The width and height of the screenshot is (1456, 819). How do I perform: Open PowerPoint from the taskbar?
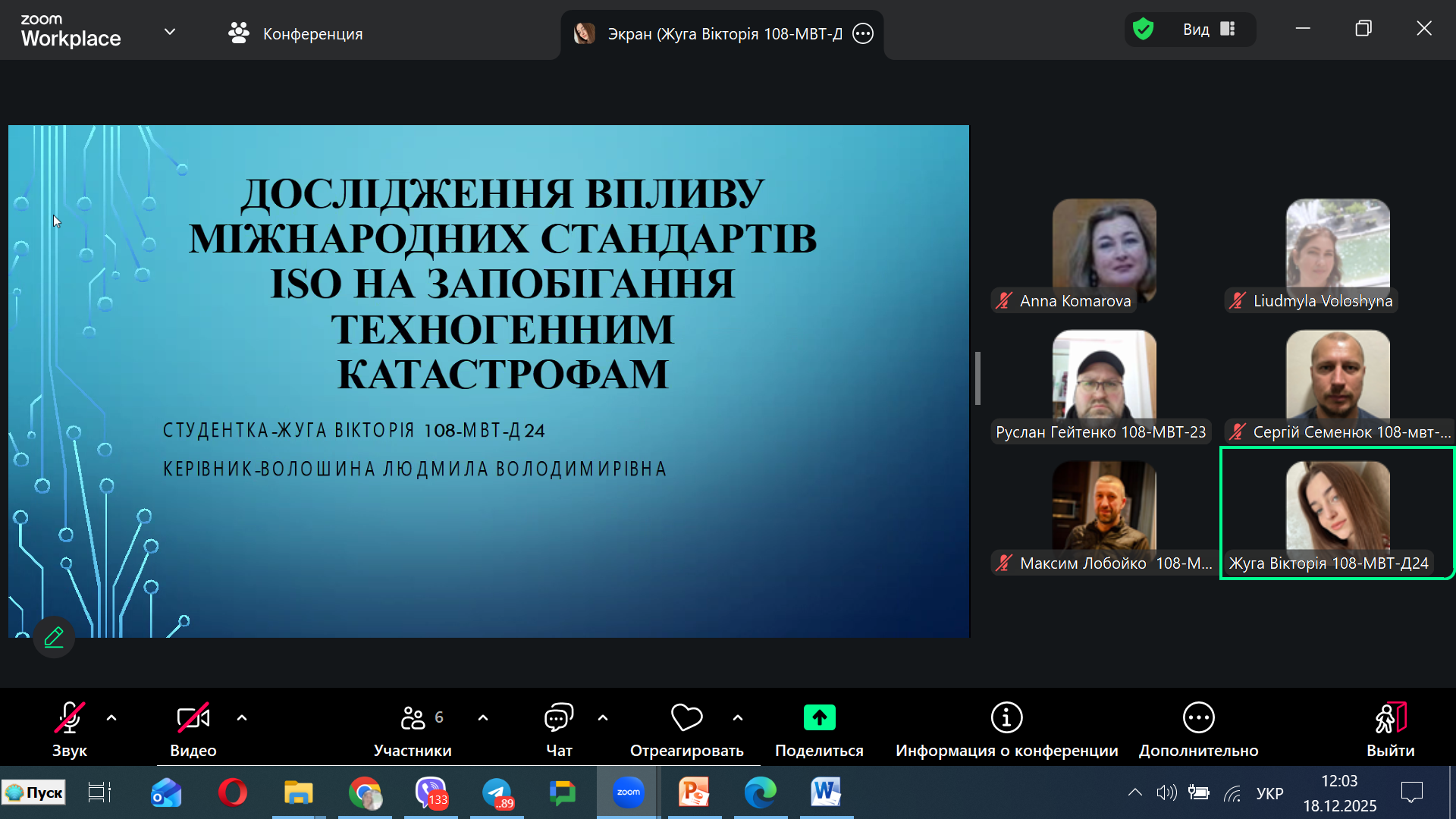tap(694, 792)
